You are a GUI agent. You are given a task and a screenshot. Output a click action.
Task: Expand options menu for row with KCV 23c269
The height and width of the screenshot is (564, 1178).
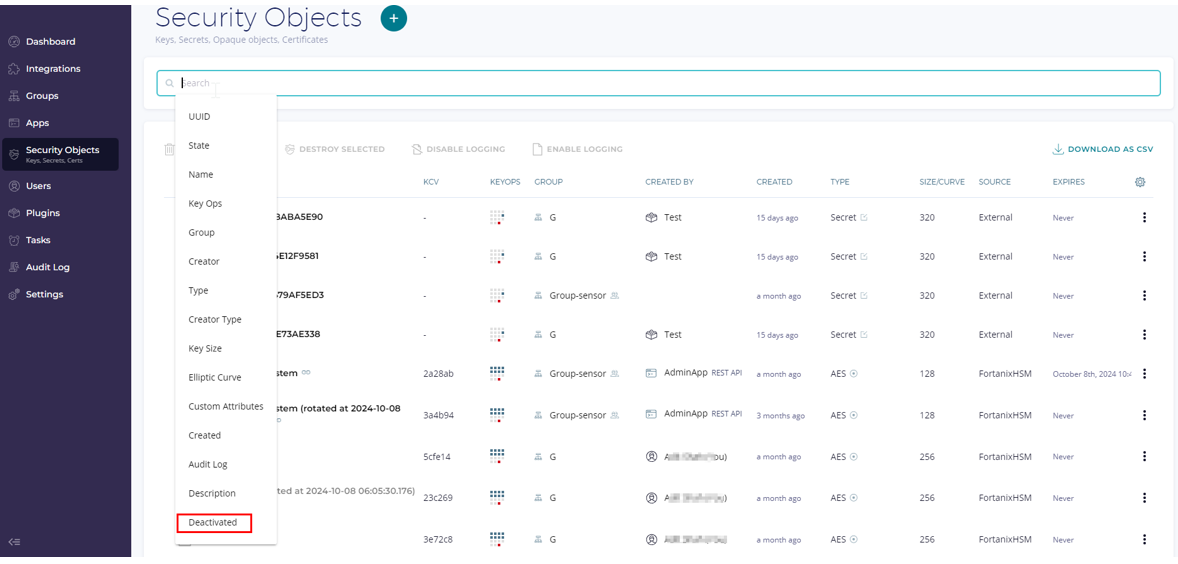(1144, 497)
